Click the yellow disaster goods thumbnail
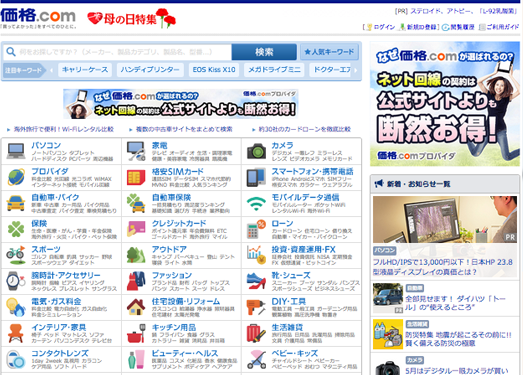Viewport: 523px width, 375px height. [x=388, y=334]
